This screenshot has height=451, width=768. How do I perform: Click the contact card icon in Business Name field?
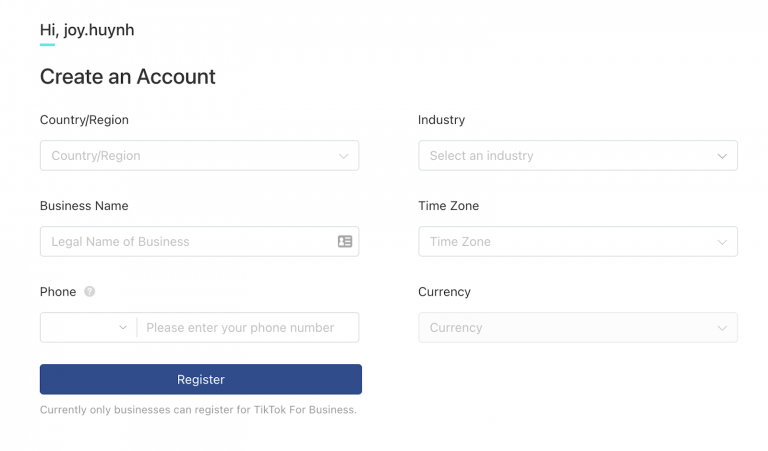coord(345,241)
